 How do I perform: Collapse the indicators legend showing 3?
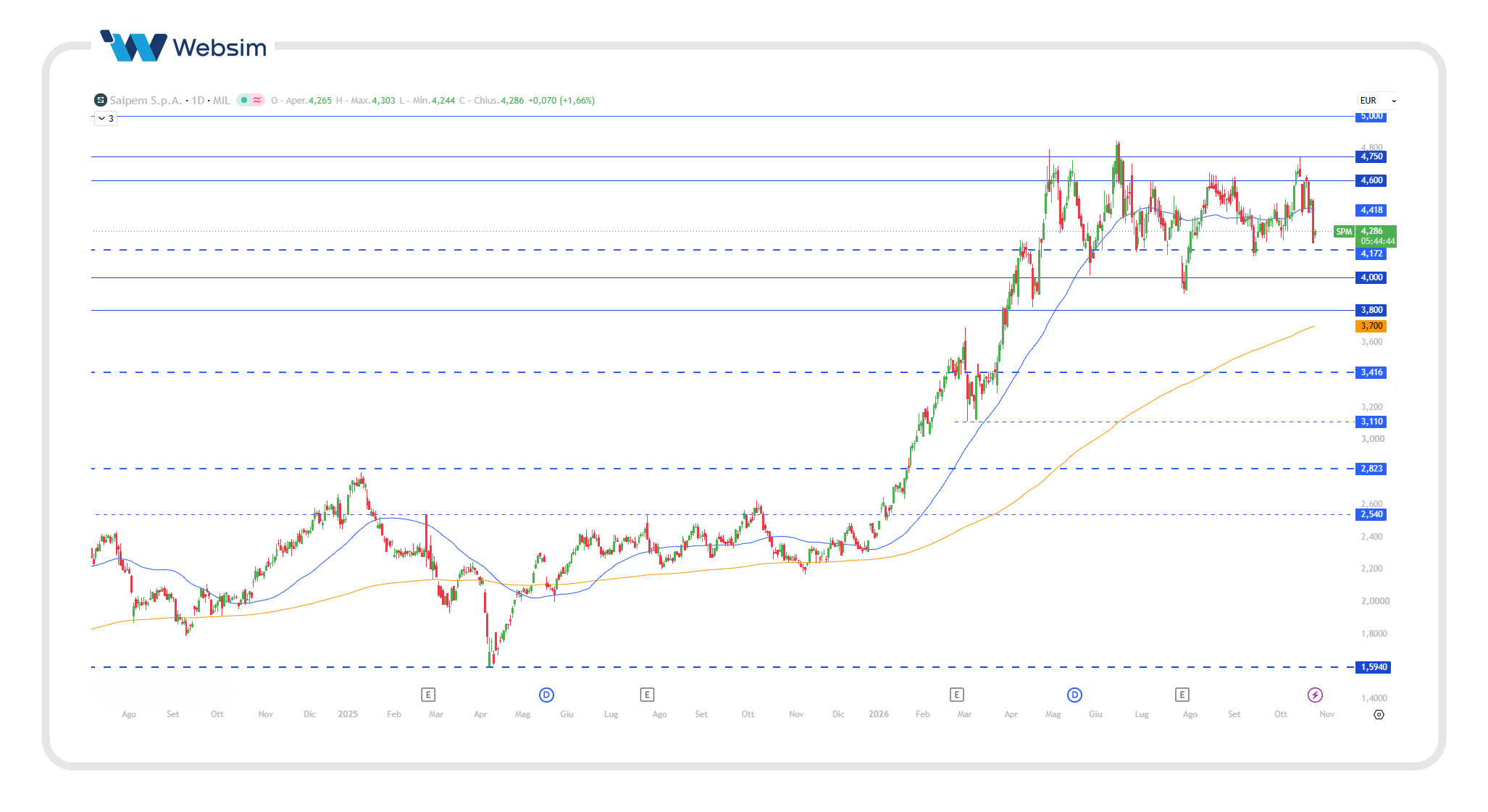coord(106,118)
